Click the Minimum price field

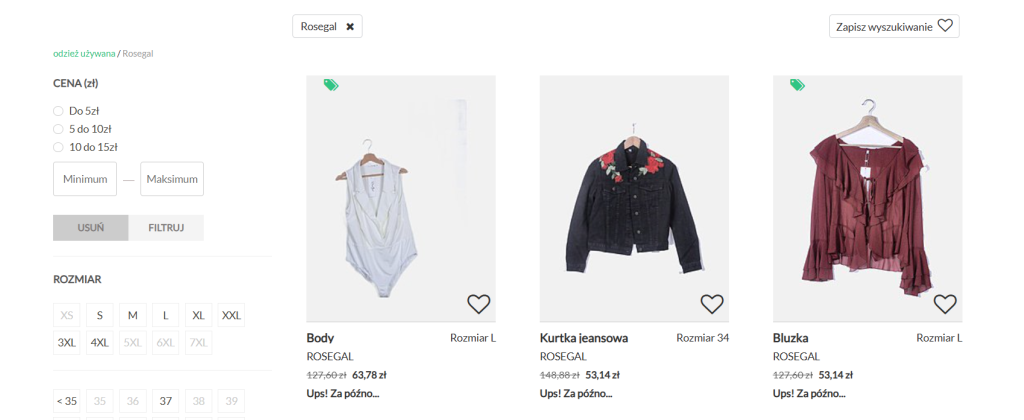point(85,179)
